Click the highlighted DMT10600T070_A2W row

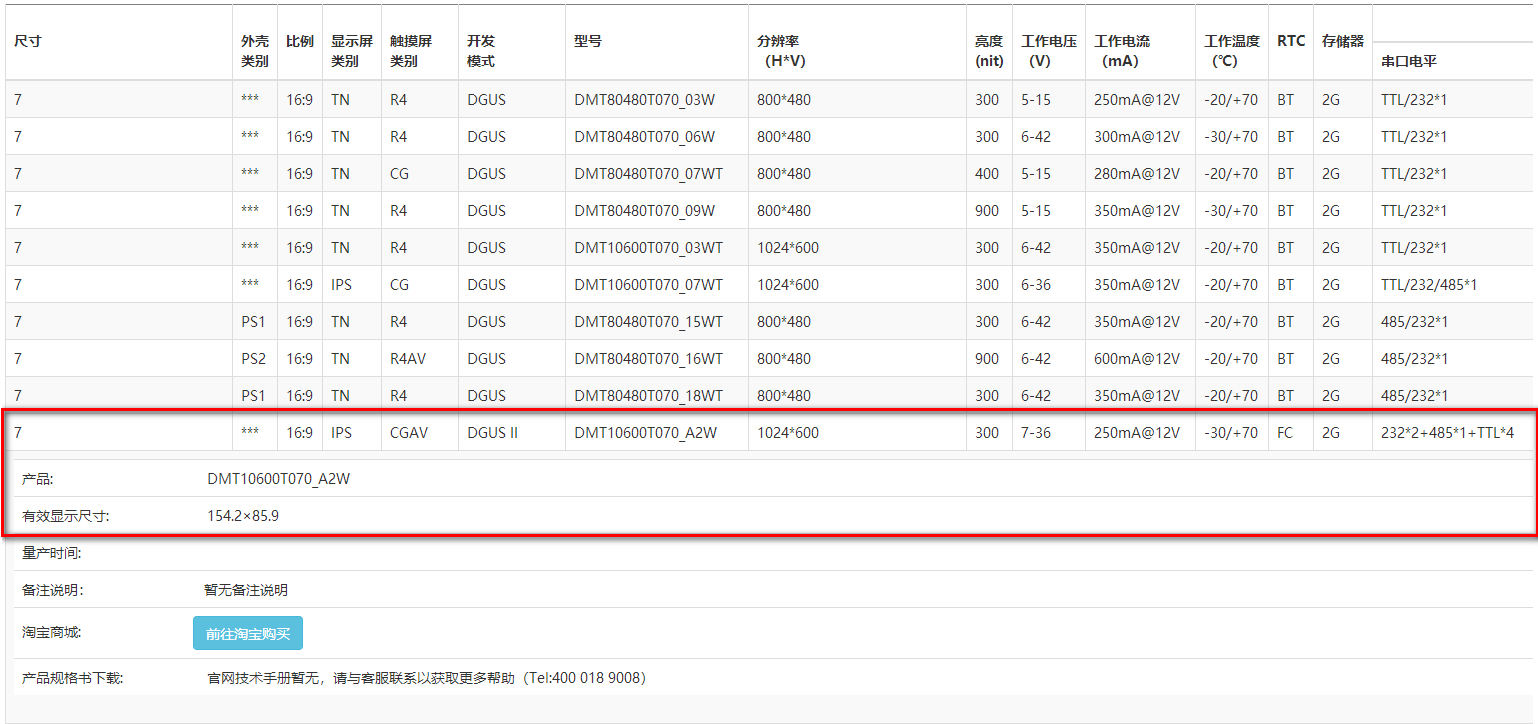[x=644, y=432]
